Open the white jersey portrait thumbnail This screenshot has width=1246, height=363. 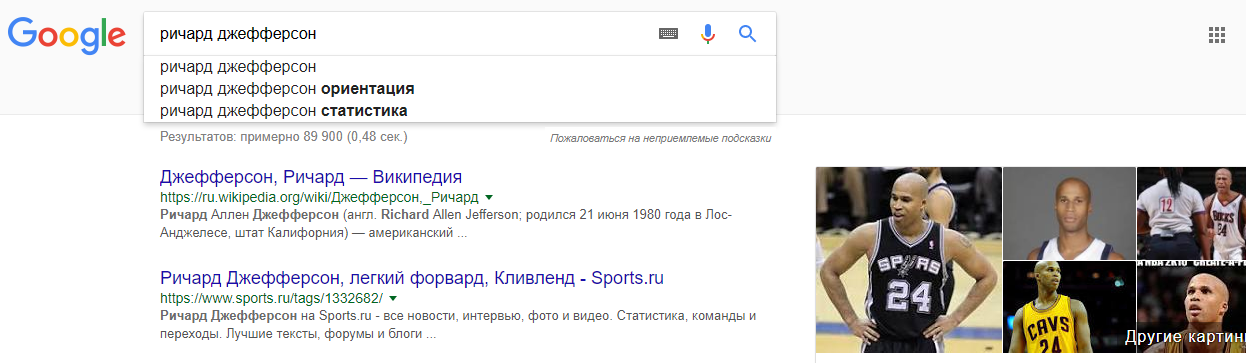1068,212
